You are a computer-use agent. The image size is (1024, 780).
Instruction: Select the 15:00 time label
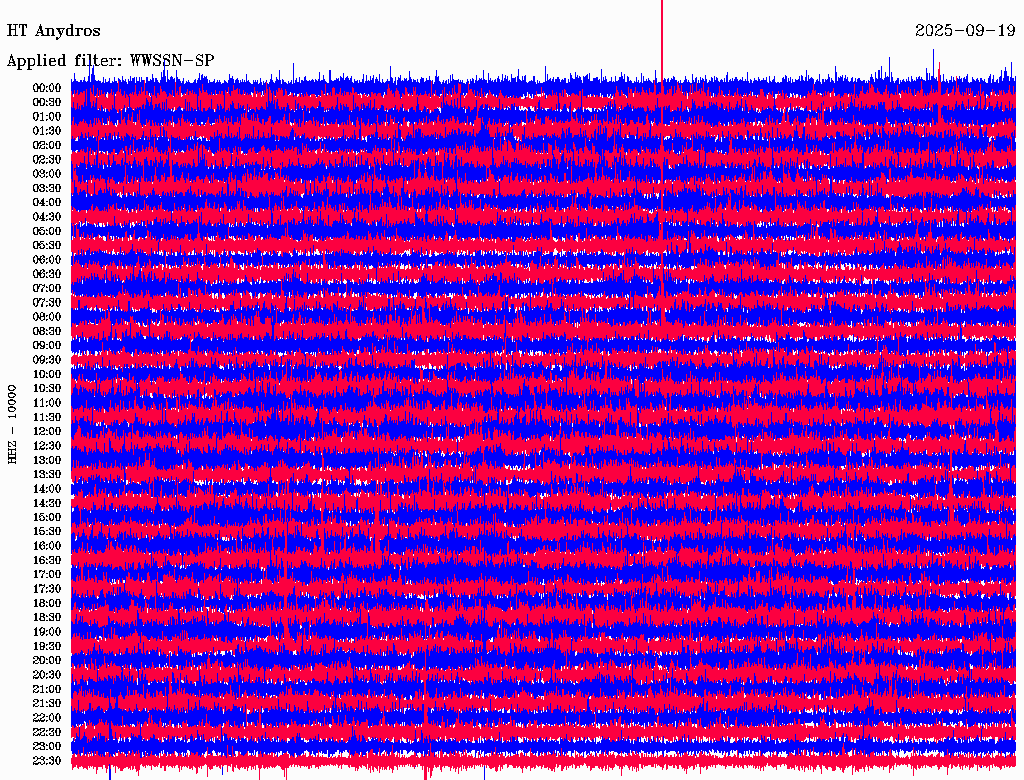point(47,517)
